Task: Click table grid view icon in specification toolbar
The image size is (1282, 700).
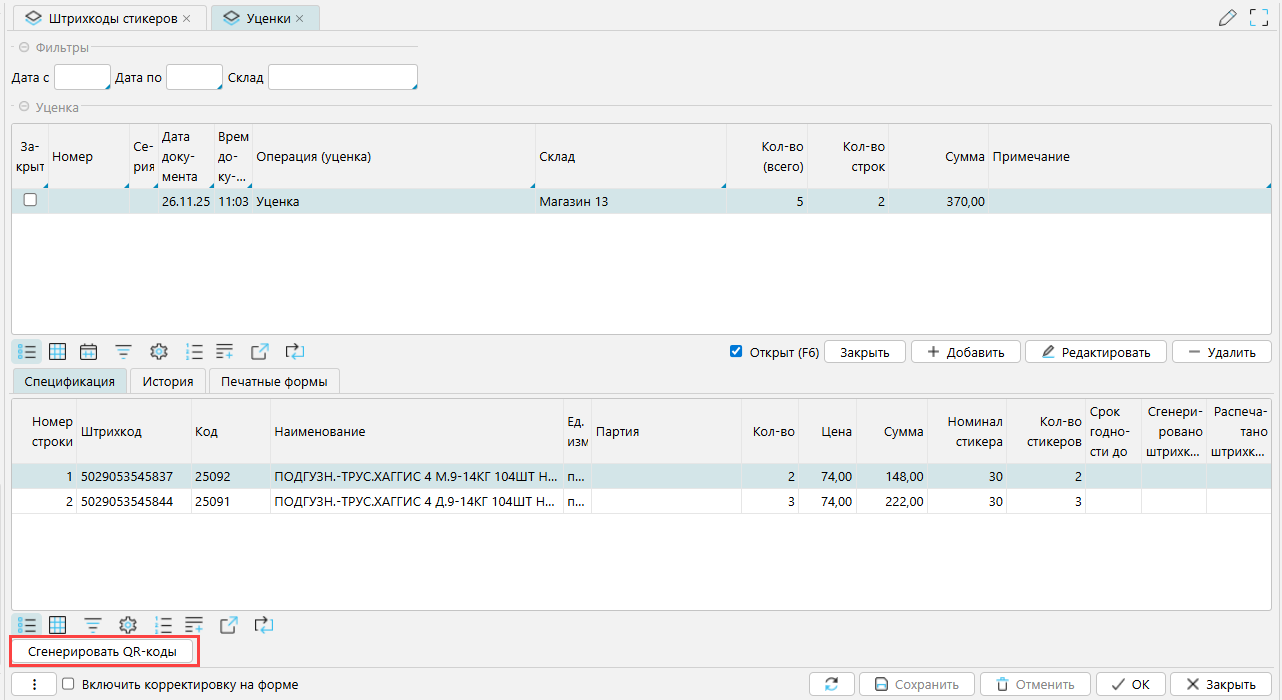Action: point(58,625)
